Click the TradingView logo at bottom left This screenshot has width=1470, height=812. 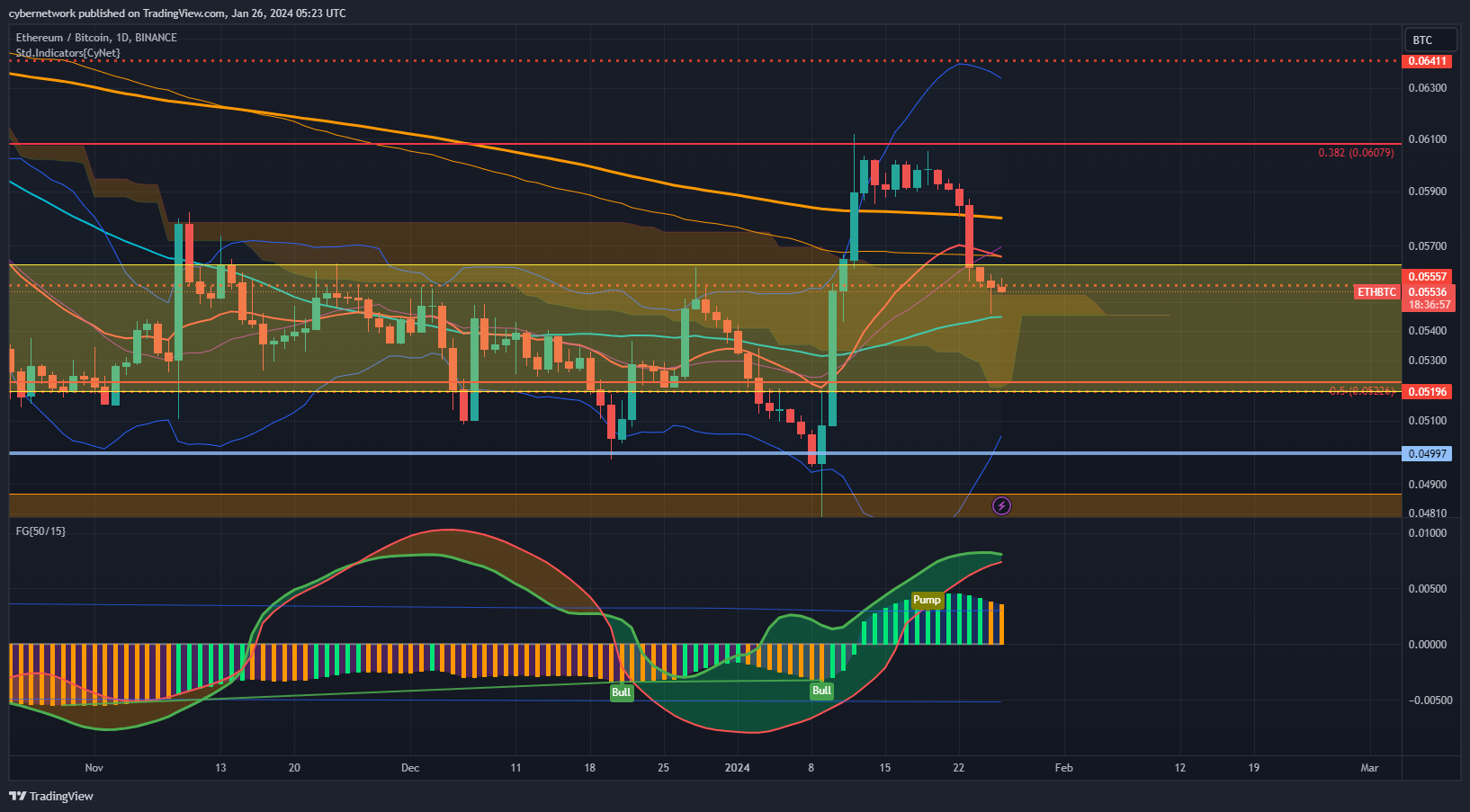51,796
